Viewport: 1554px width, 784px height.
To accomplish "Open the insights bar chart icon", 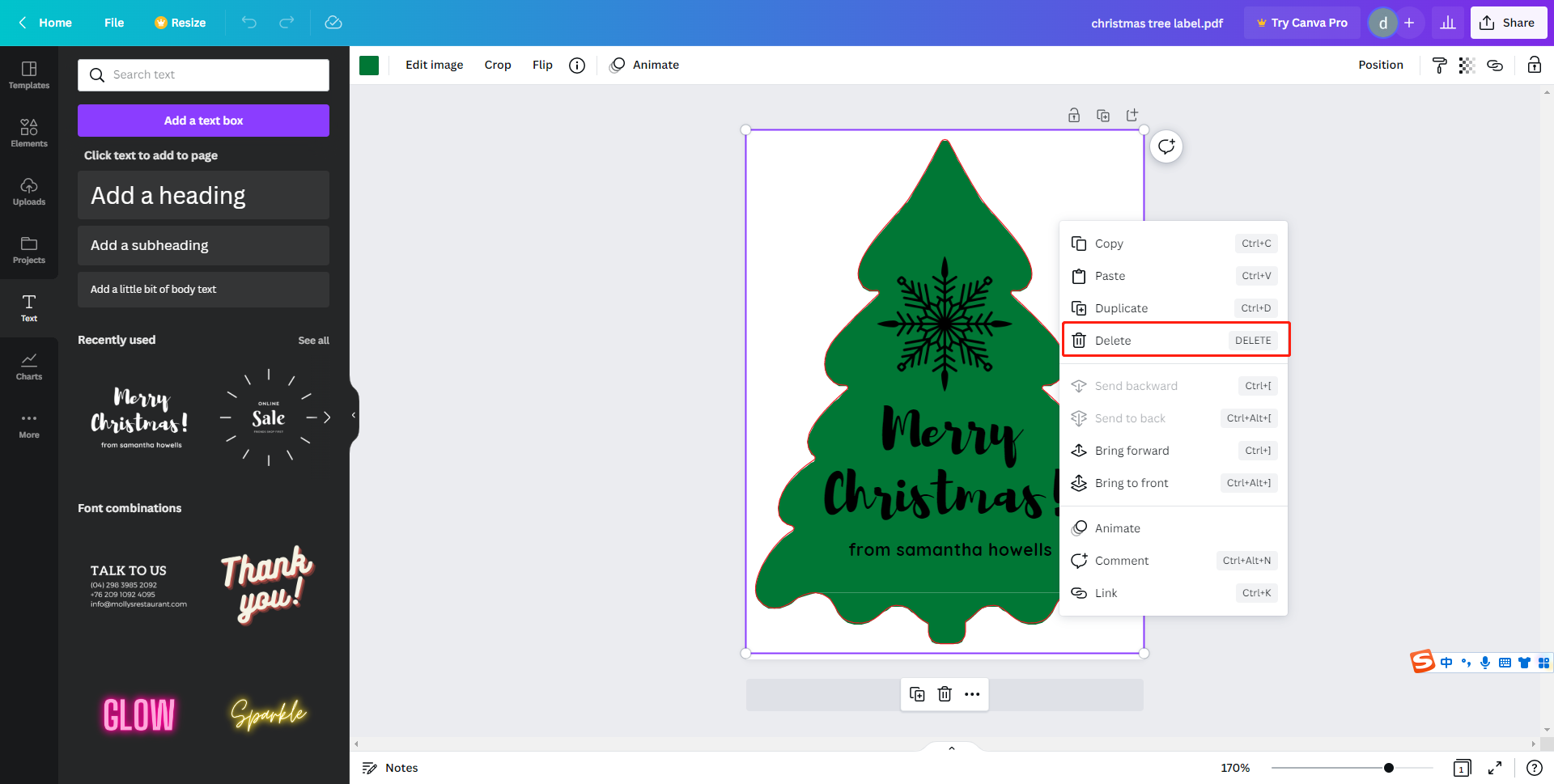I will click(1447, 23).
